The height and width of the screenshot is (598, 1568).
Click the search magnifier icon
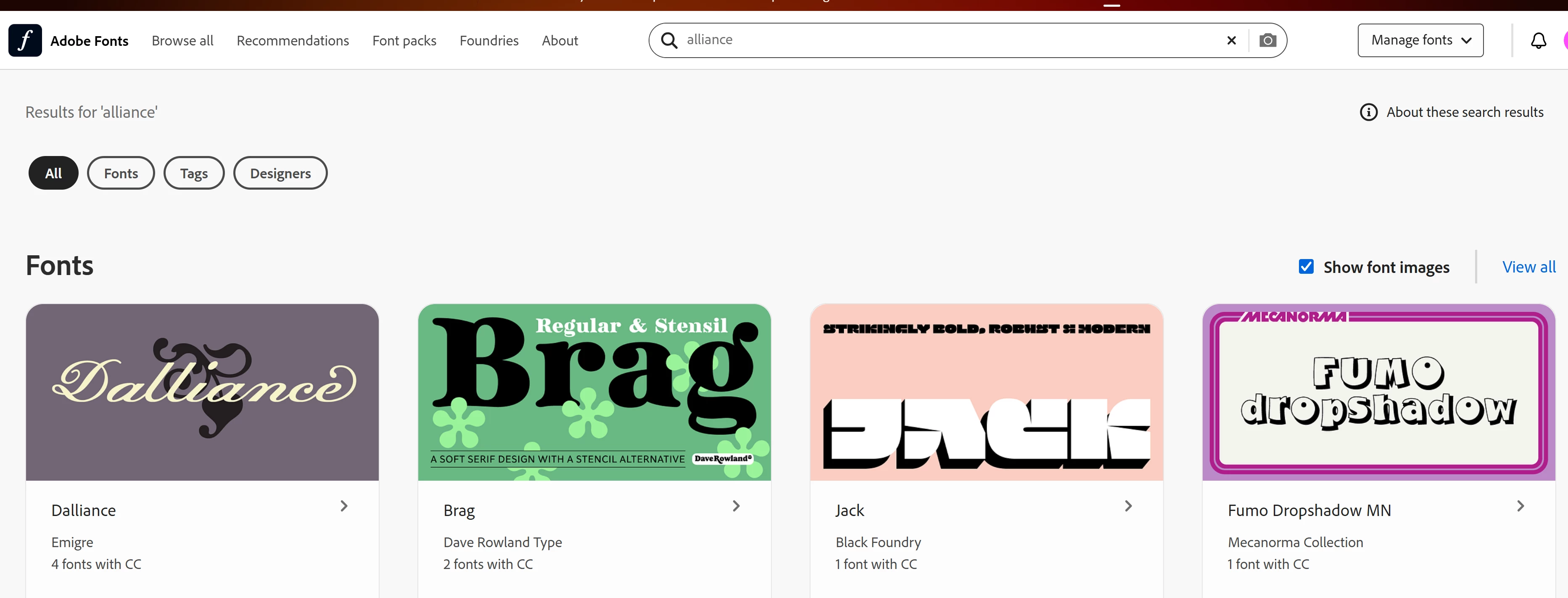click(669, 40)
